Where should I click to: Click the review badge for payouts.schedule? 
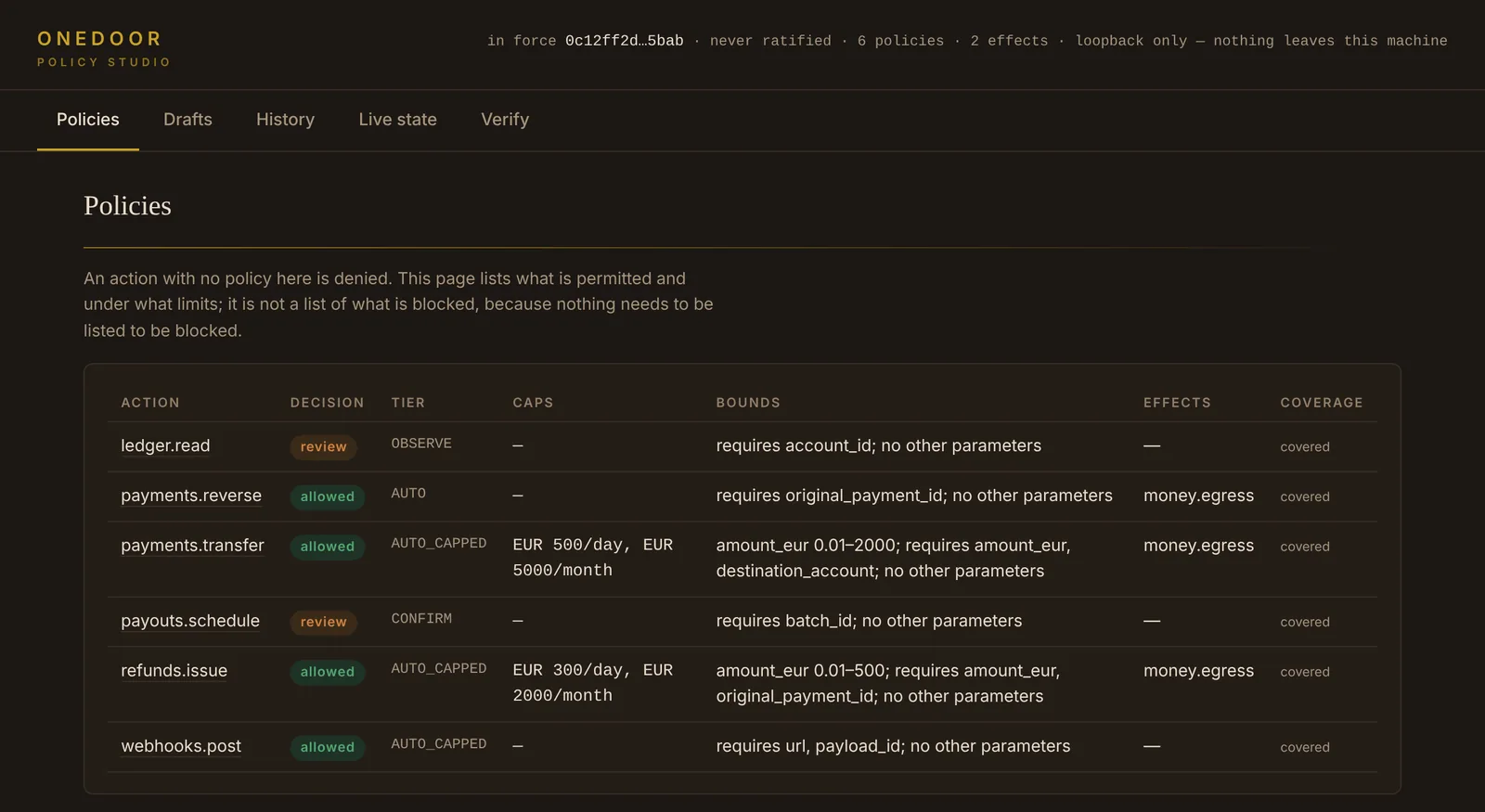[323, 623]
